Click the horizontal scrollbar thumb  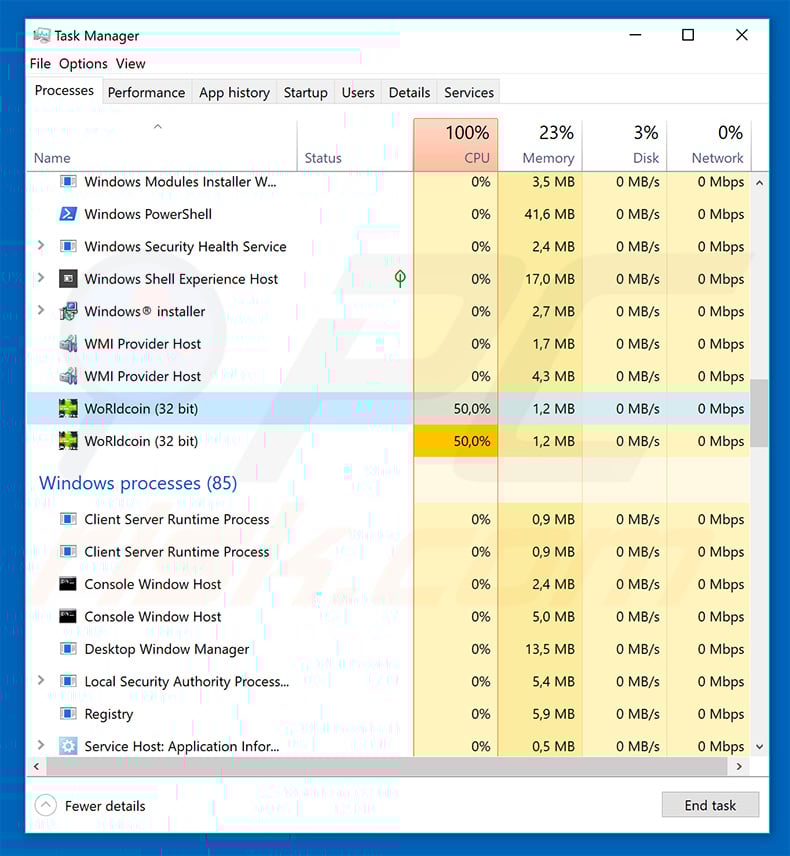[387, 766]
